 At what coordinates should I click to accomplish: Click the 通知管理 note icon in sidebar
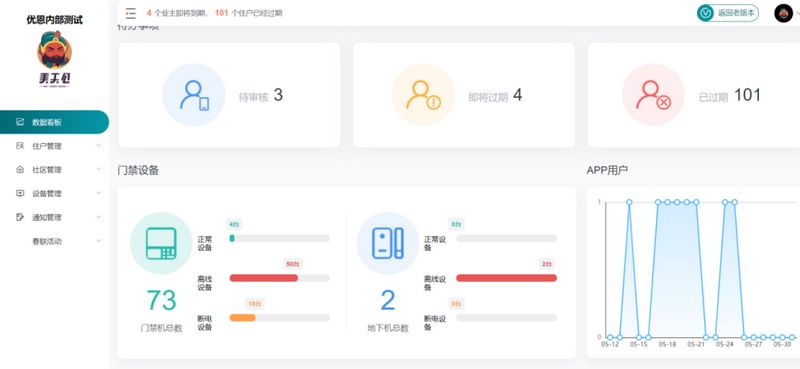tap(20, 217)
